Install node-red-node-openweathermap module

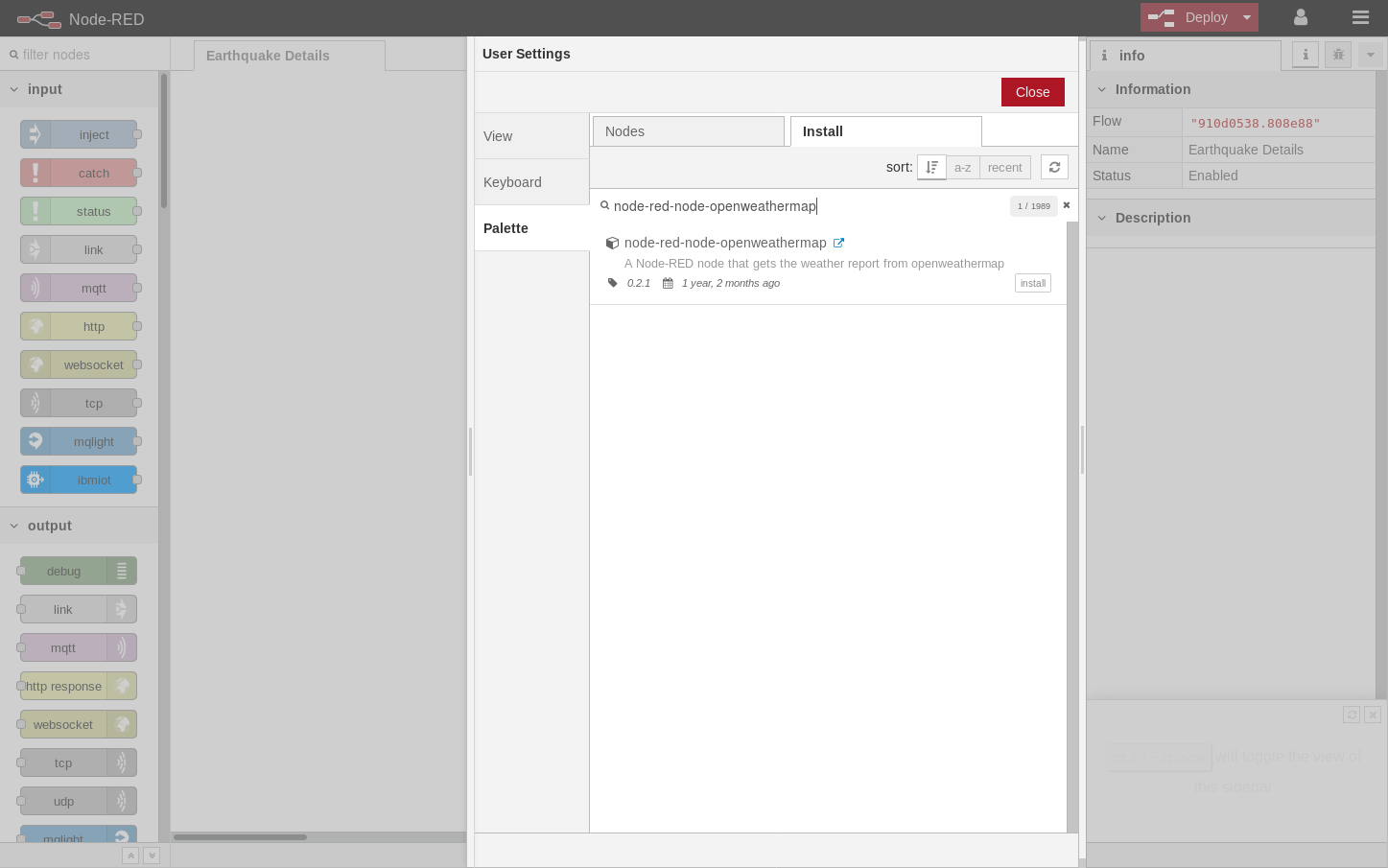[x=1033, y=283]
